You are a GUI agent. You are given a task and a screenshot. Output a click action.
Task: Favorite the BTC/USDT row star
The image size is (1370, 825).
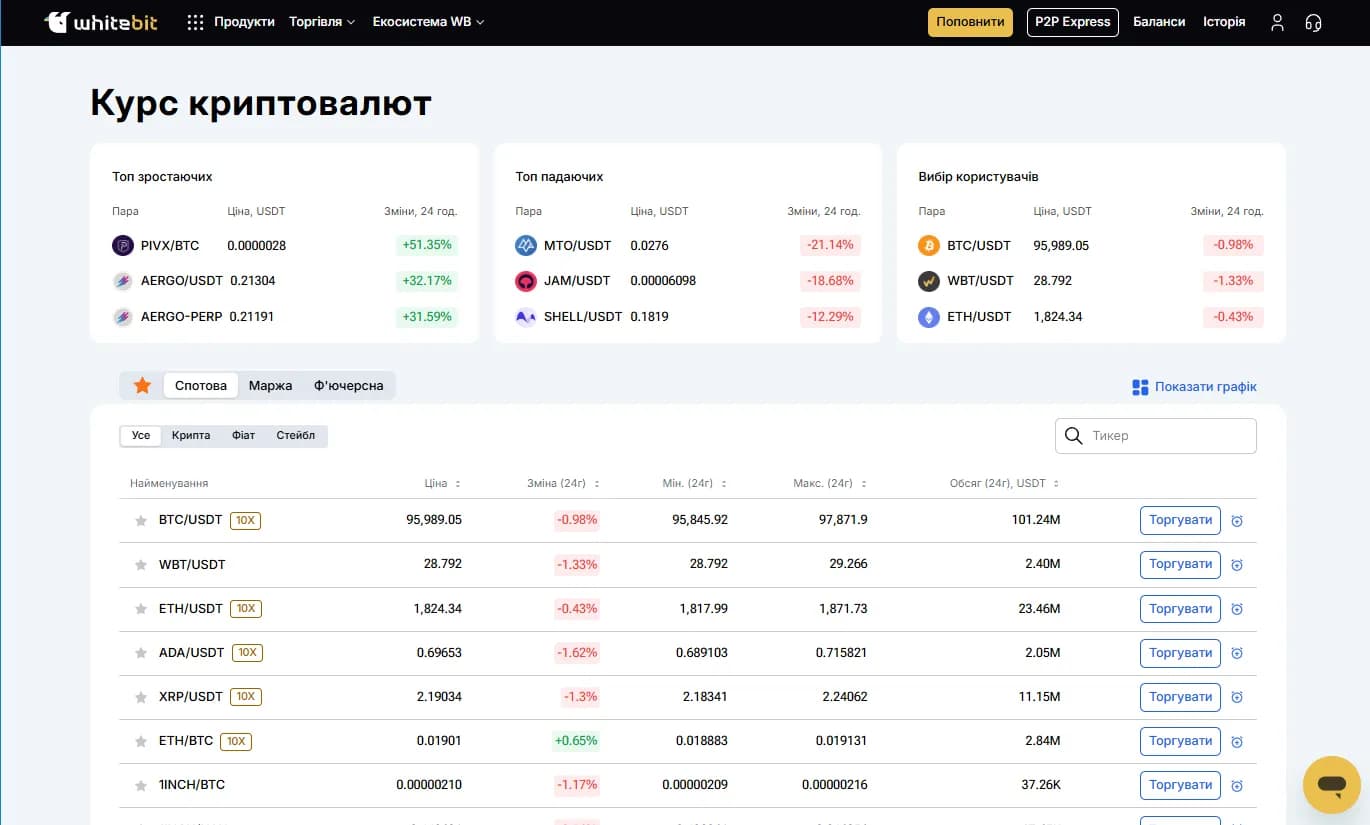[x=141, y=520]
